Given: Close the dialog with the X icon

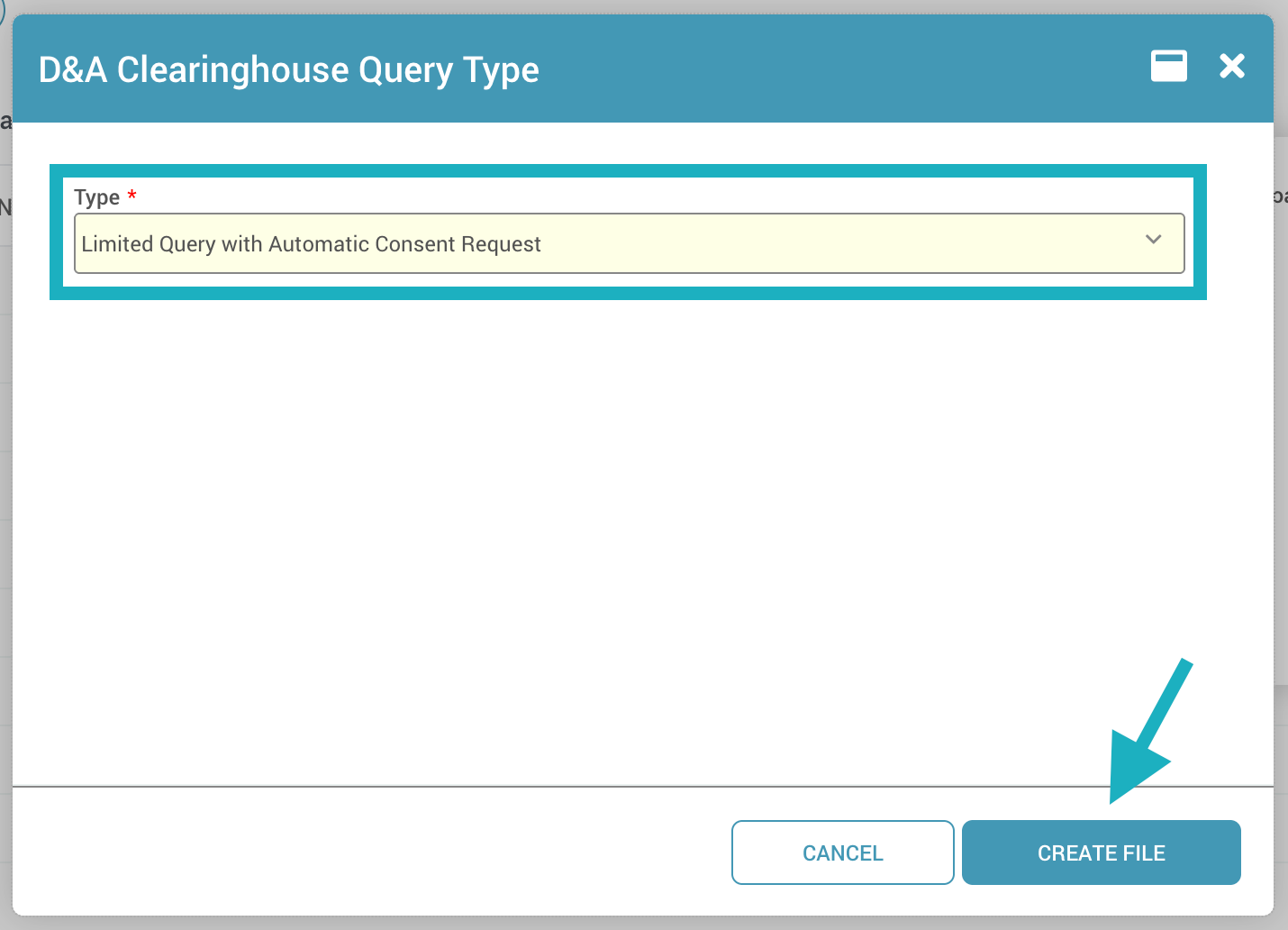Looking at the screenshot, I should click(1231, 66).
